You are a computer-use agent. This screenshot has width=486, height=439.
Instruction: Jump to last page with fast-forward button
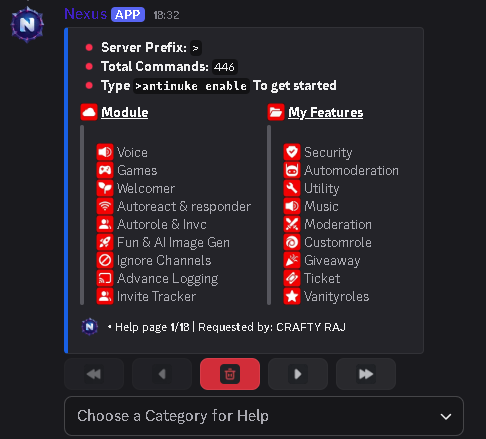(366, 374)
